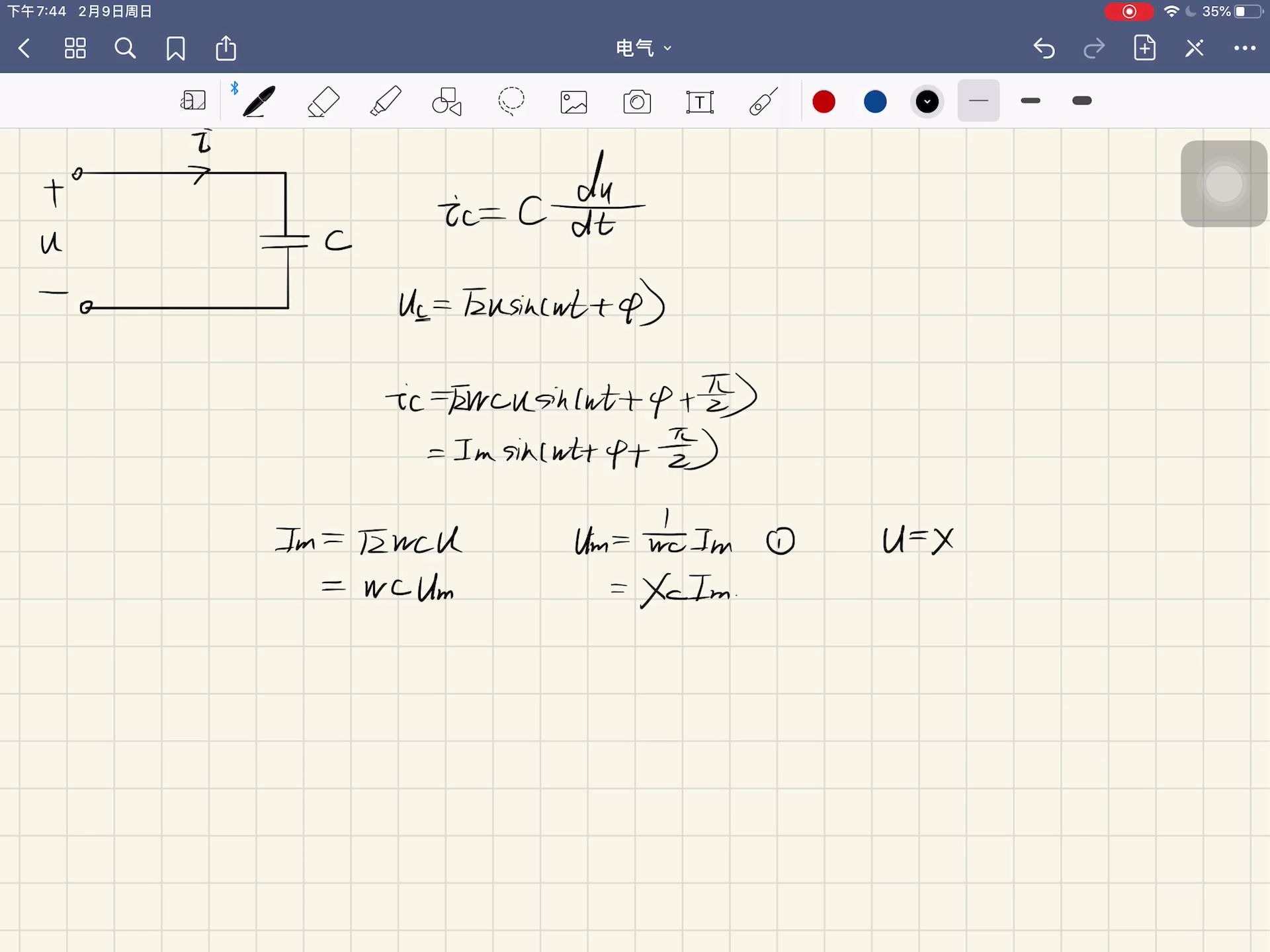The height and width of the screenshot is (952, 1270).
Task: Pick the blue pen color
Action: pos(875,102)
